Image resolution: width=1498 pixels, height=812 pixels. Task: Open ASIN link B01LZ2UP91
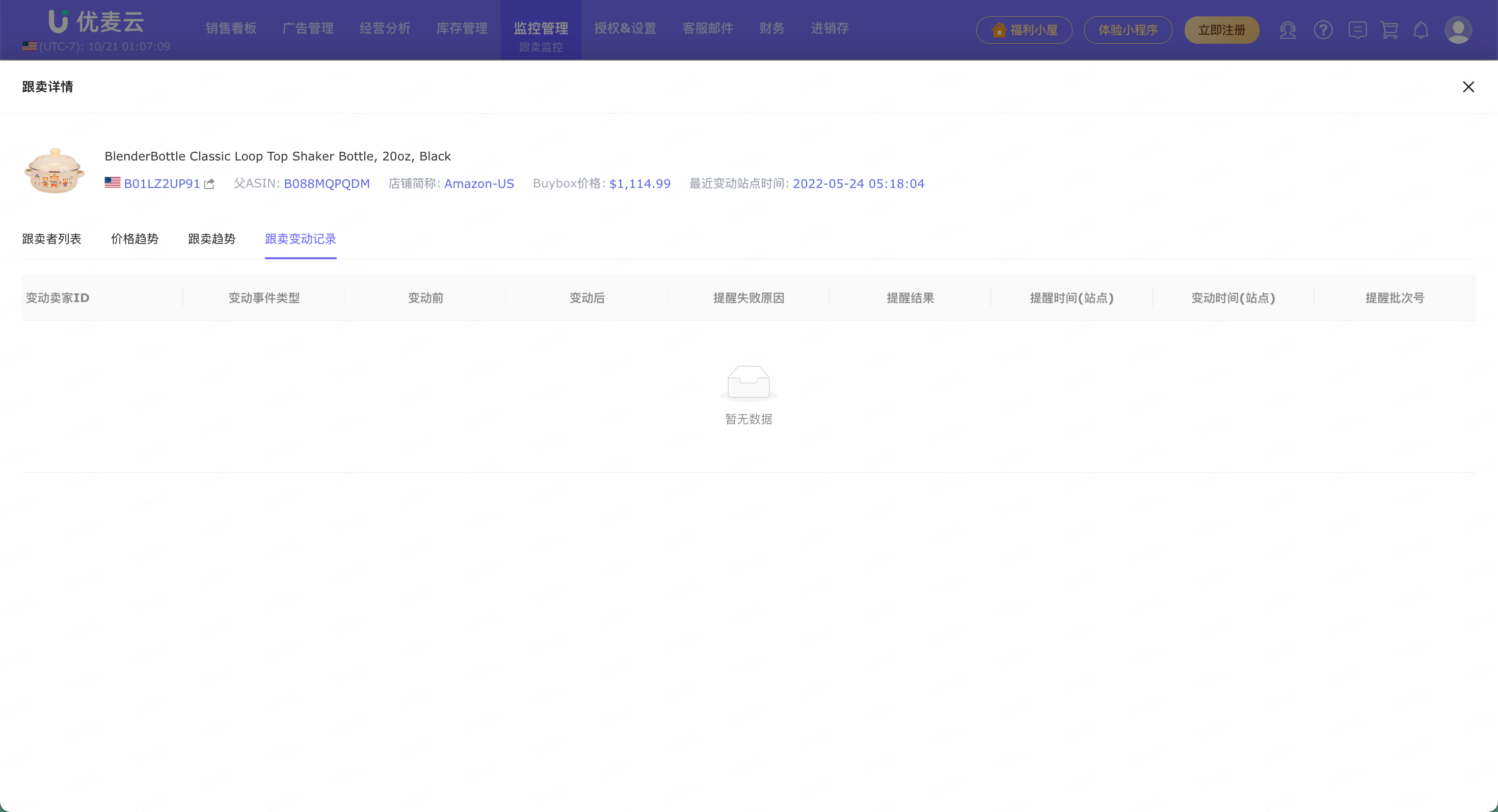coord(162,184)
